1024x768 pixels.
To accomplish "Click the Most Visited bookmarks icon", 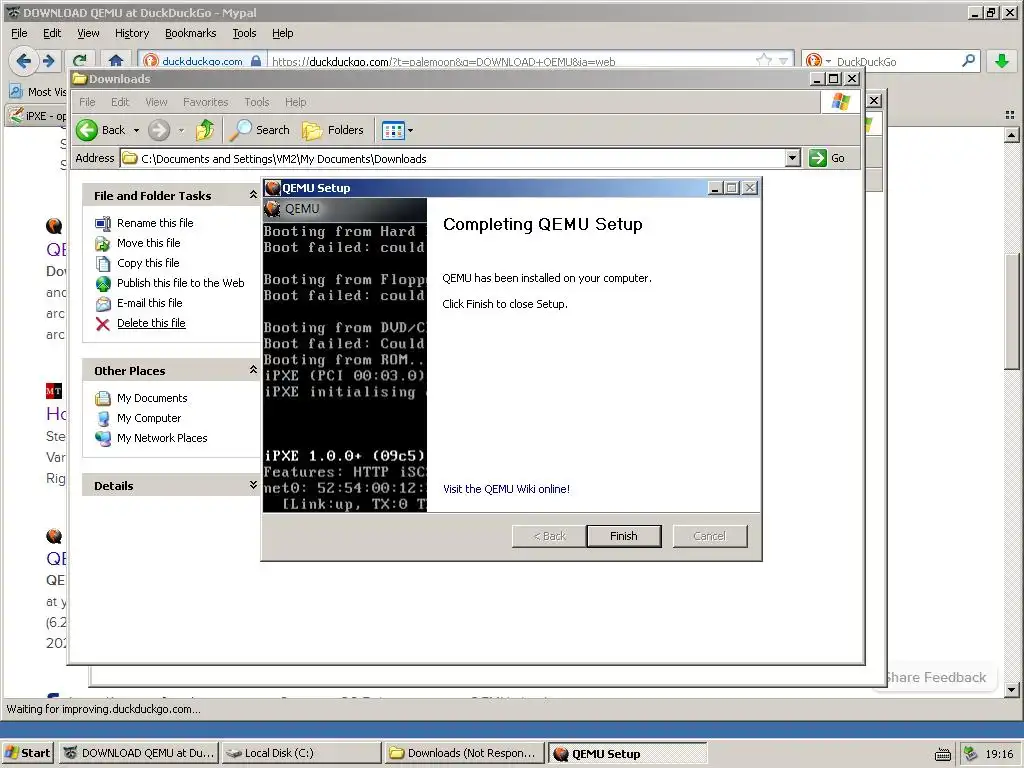I will coord(16,91).
